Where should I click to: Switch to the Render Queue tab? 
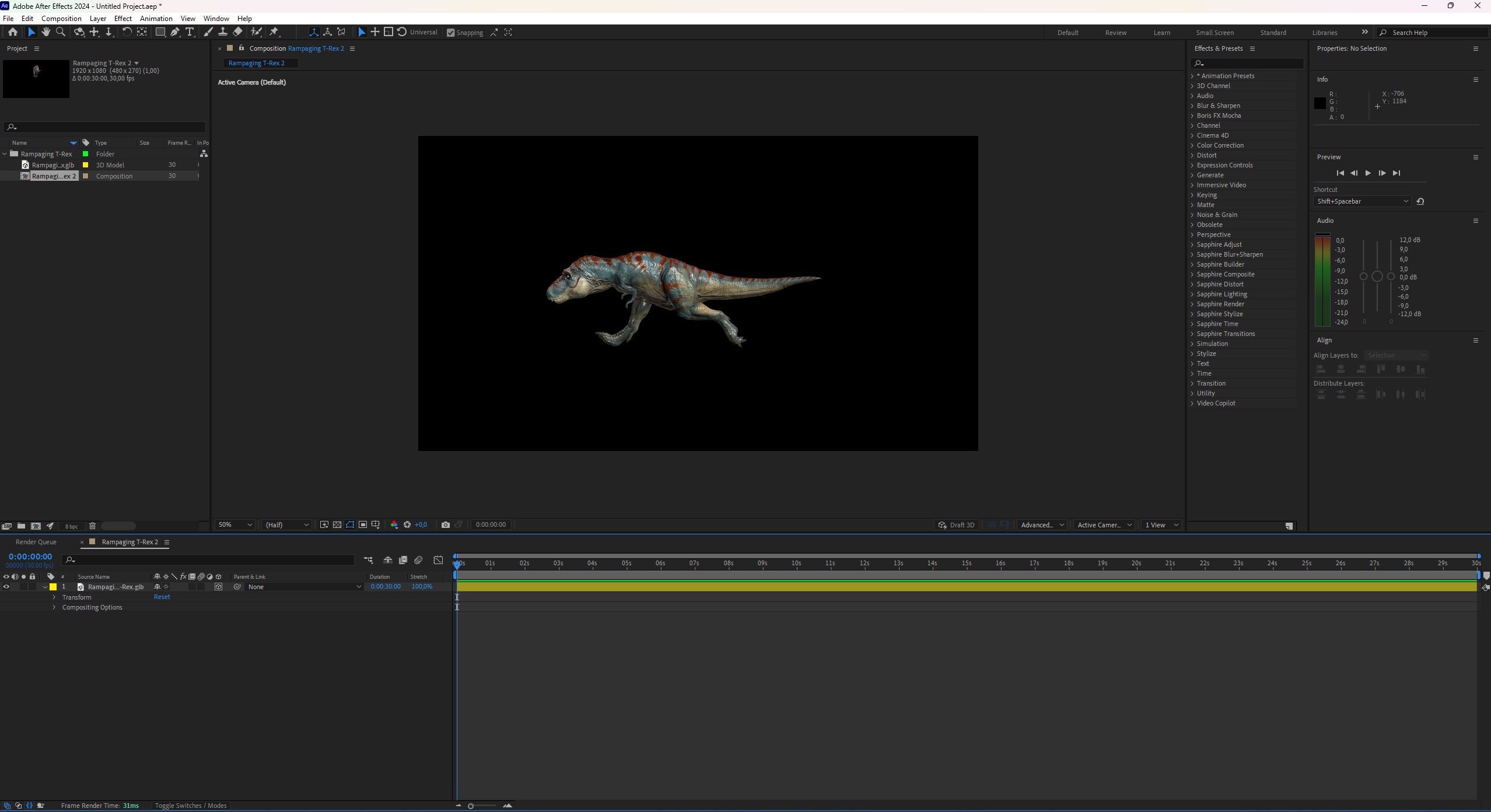coord(36,542)
